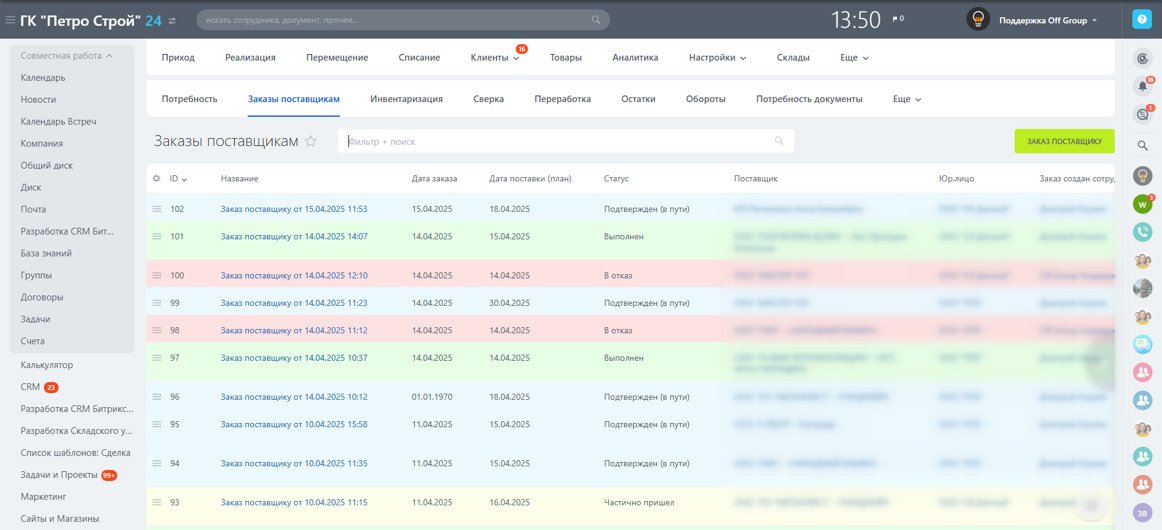Open the table settings gear icon
Image resolution: width=1162 pixels, height=530 pixels.
(156, 179)
